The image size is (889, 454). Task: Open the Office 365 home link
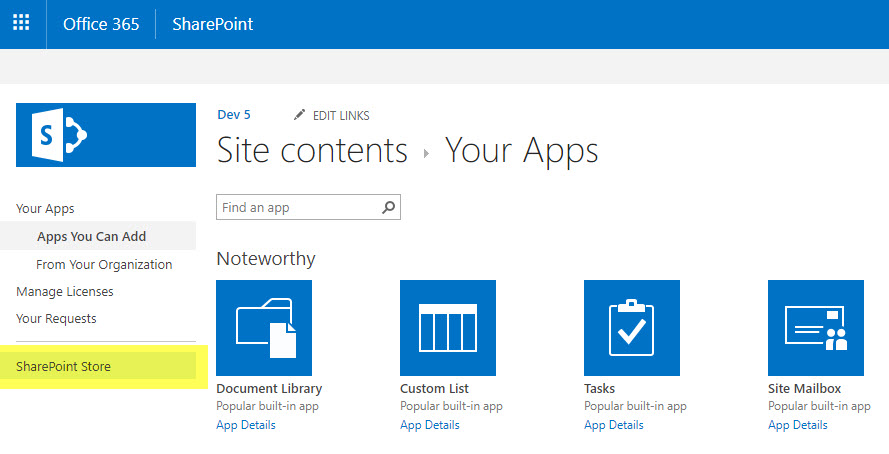pyautogui.click(x=101, y=24)
